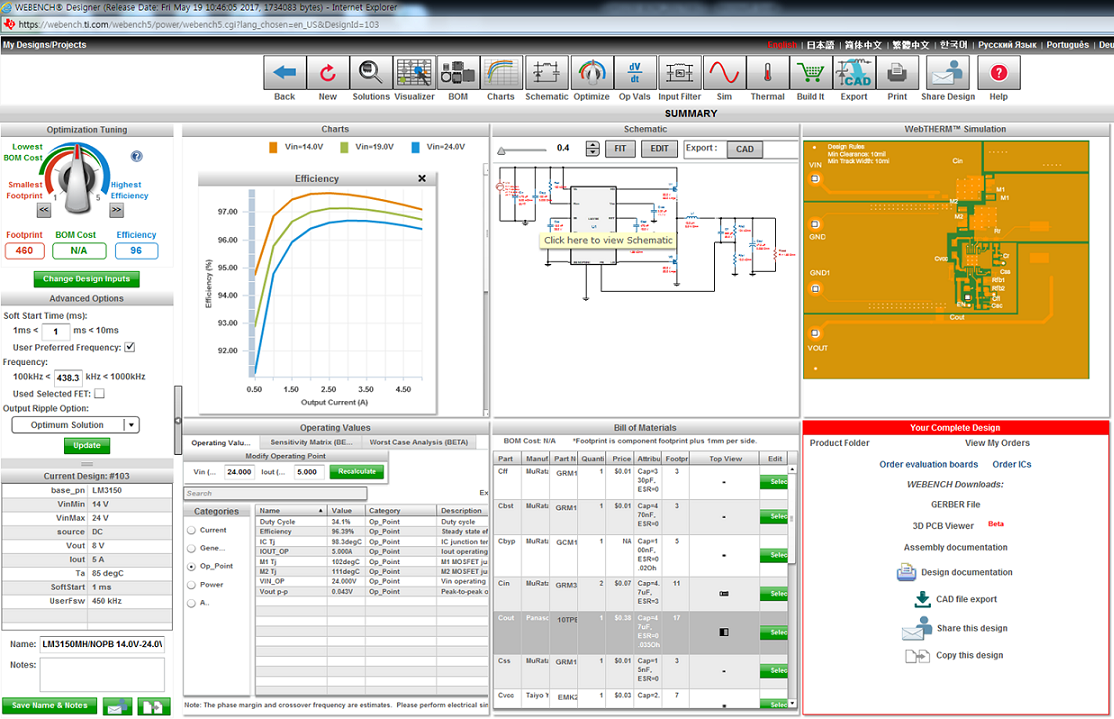Click the Vin=14.0V orange legend swatch

(273, 147)
